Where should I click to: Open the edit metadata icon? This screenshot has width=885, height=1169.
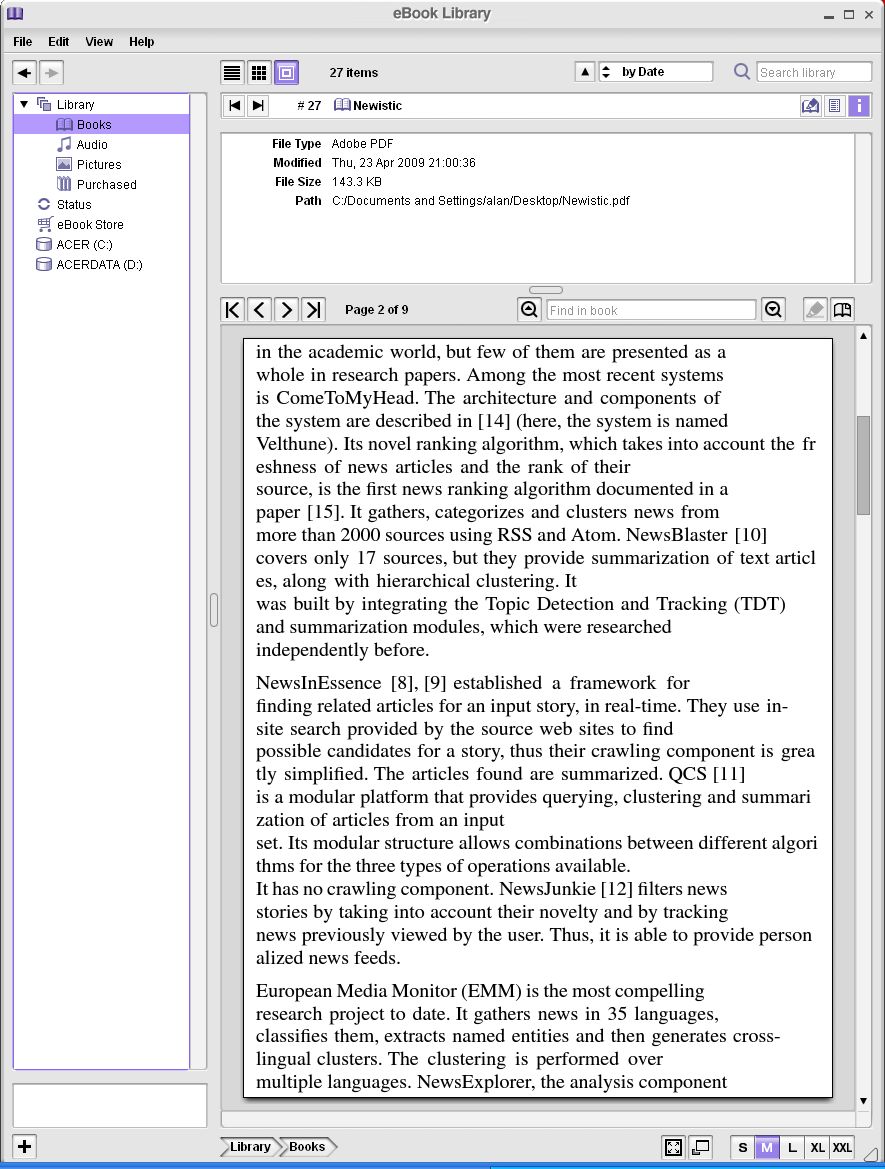pyautogui.click(x=810, y=106)
